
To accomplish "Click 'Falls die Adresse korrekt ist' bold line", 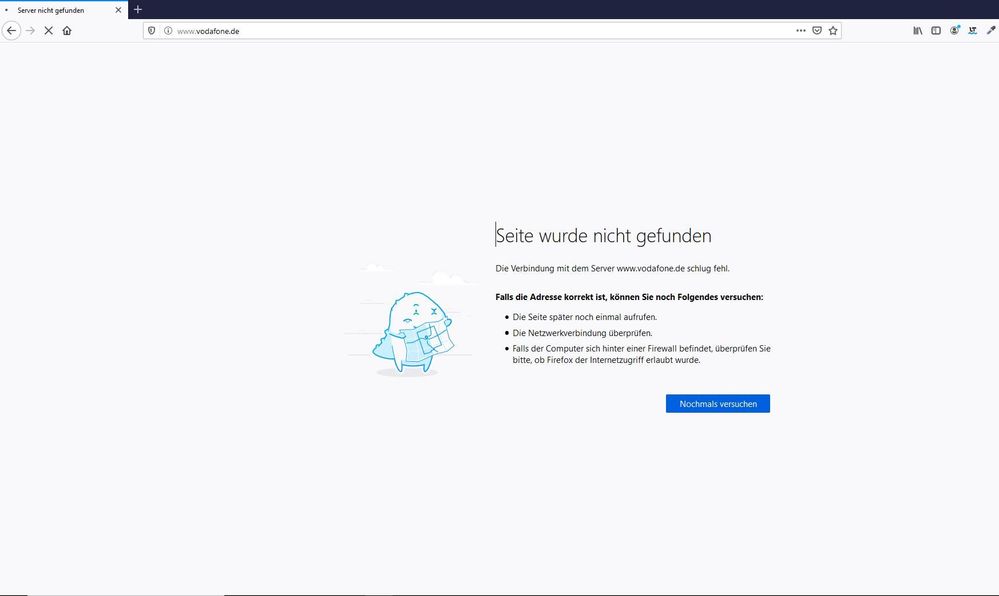I will point(629,297).
